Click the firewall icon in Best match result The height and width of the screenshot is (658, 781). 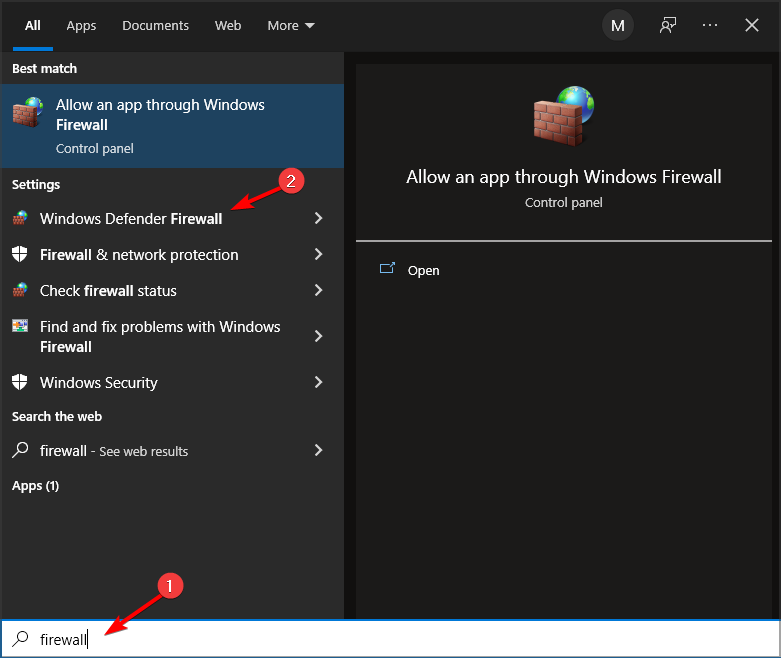pyautogui.click(x=27, y=113)
